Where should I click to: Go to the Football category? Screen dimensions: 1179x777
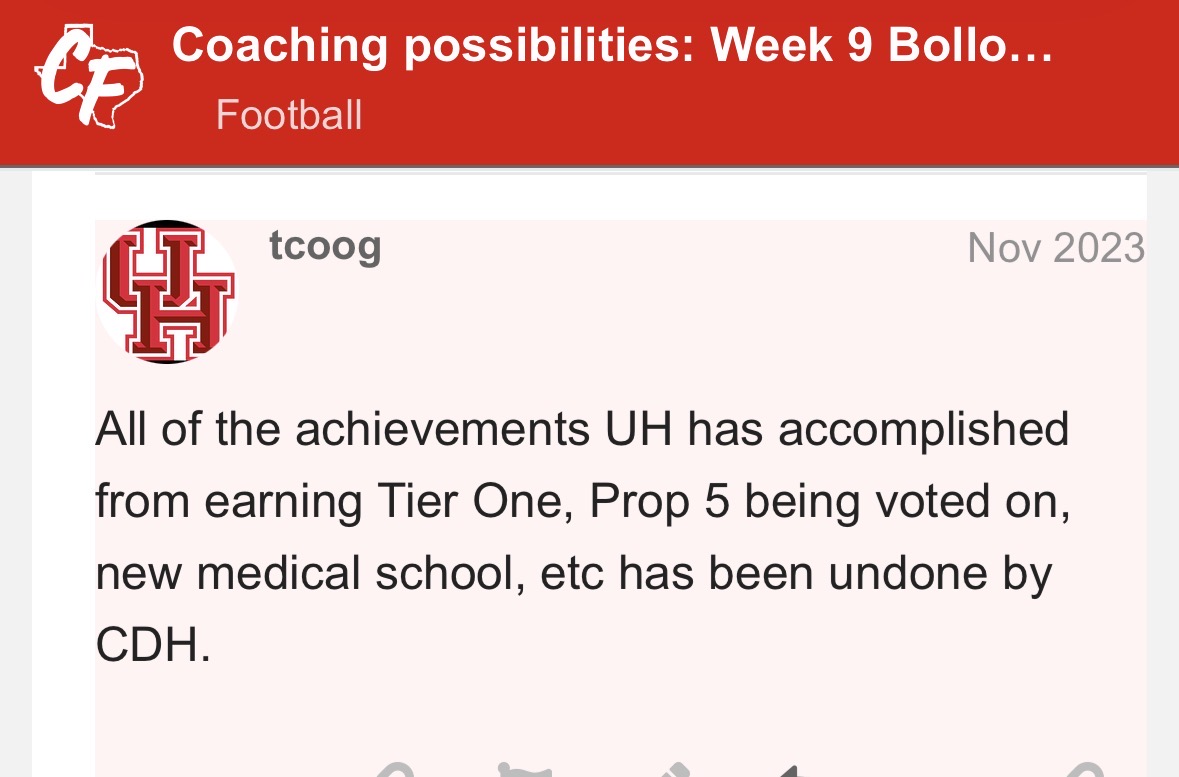point(289,115)
